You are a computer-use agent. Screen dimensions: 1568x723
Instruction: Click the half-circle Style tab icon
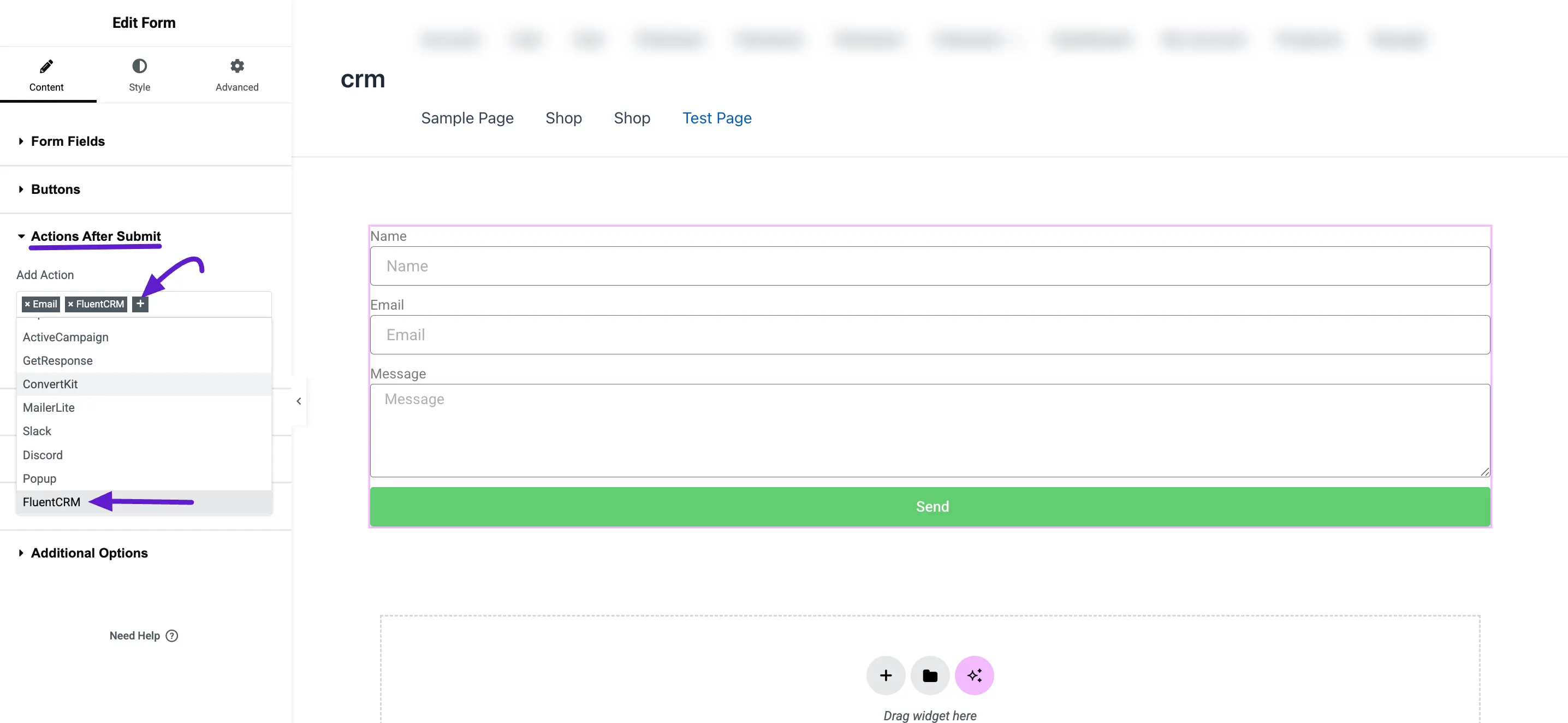pyautogui.click(x=139, y=66)
